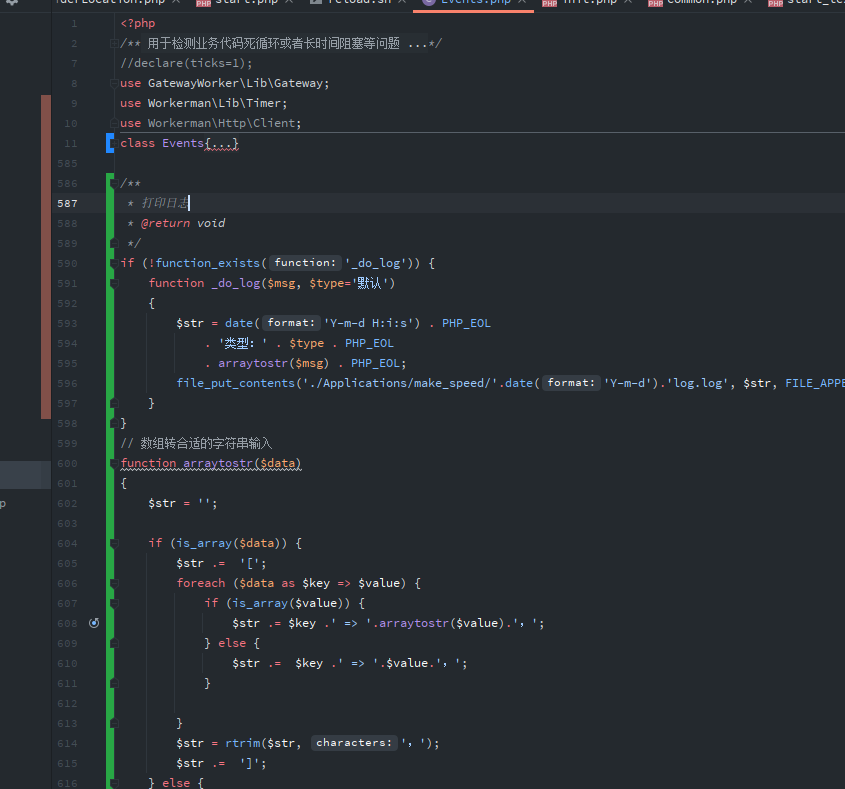Collapse the _do_log function at line 591
Screen dimensions: 845x789
point(114,283)
